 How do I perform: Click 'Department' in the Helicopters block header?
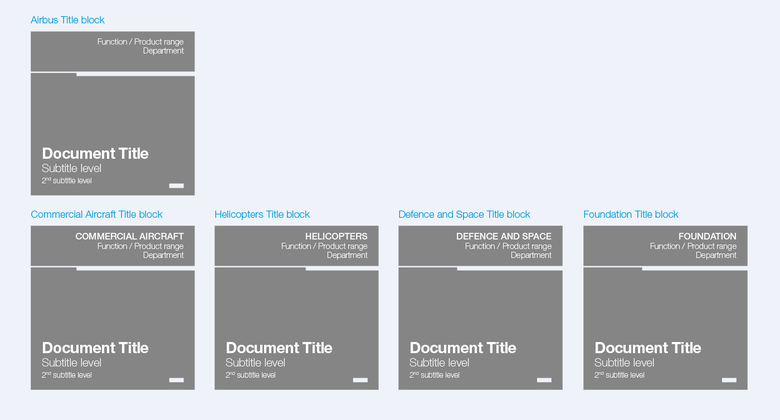(347, 255)
